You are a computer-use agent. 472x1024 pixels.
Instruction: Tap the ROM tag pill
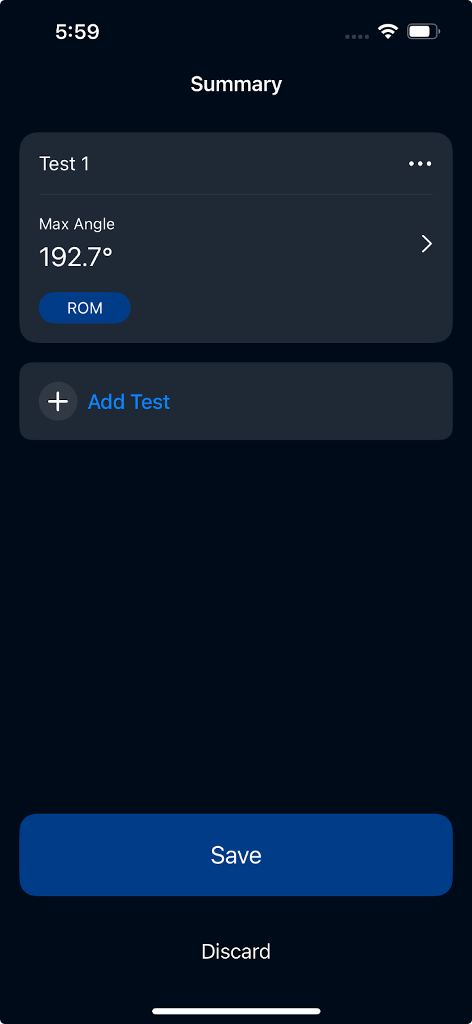(85, 308)
